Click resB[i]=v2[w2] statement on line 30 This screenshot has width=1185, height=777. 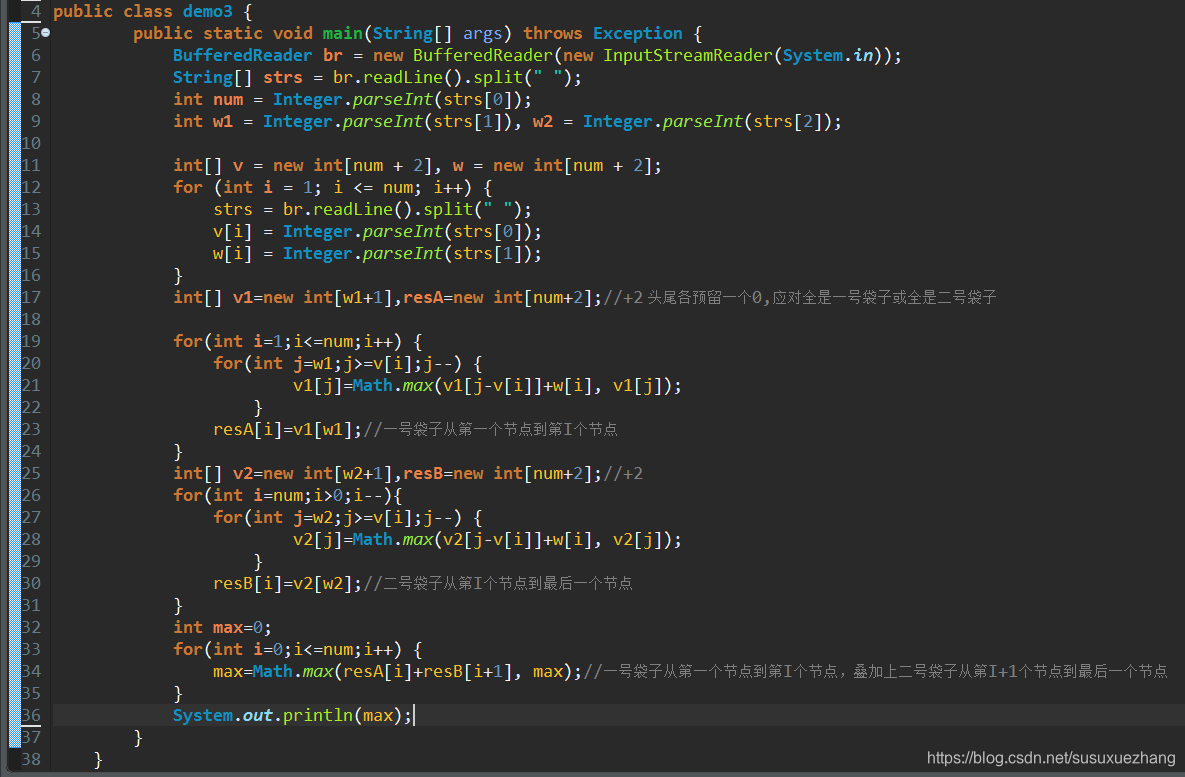pyautogui.click(x=288, y=584)
